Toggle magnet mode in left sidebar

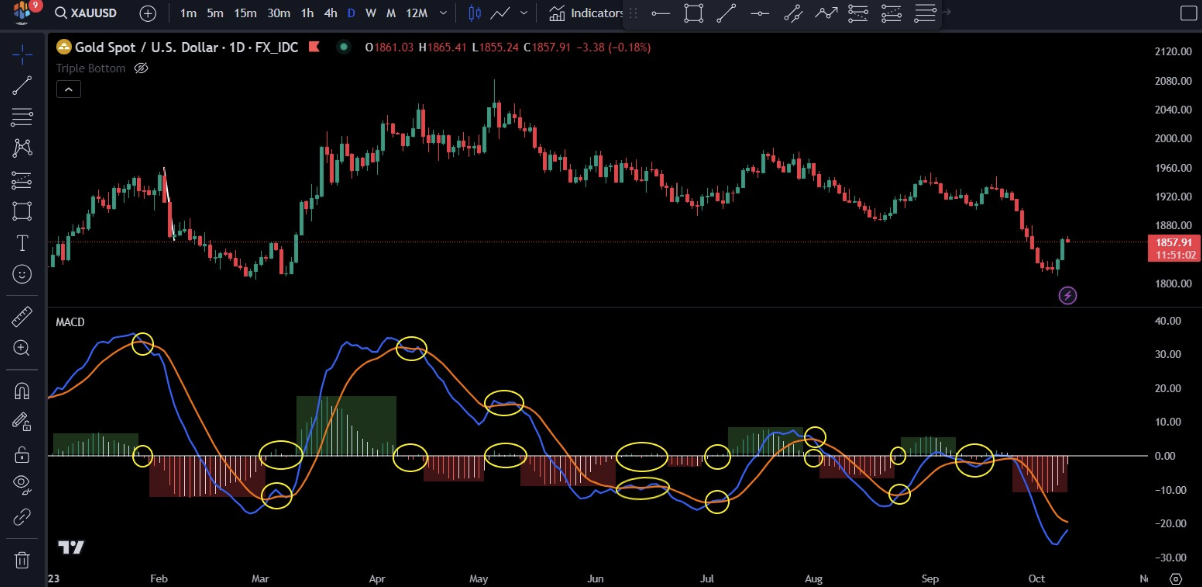[21, 391]
